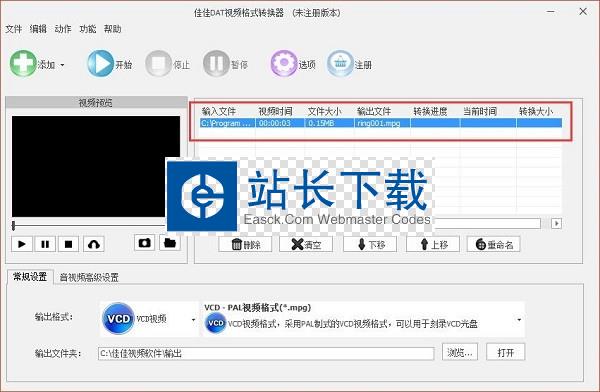
Task: Click the large VCD format icon
Action: pyautogui.click(x=119, y=318)
